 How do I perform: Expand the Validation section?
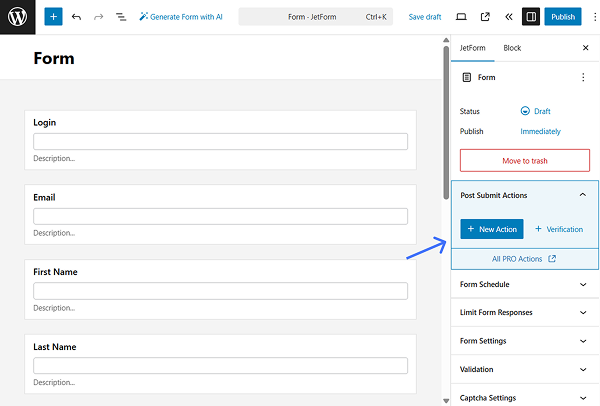tap(583, 369)
